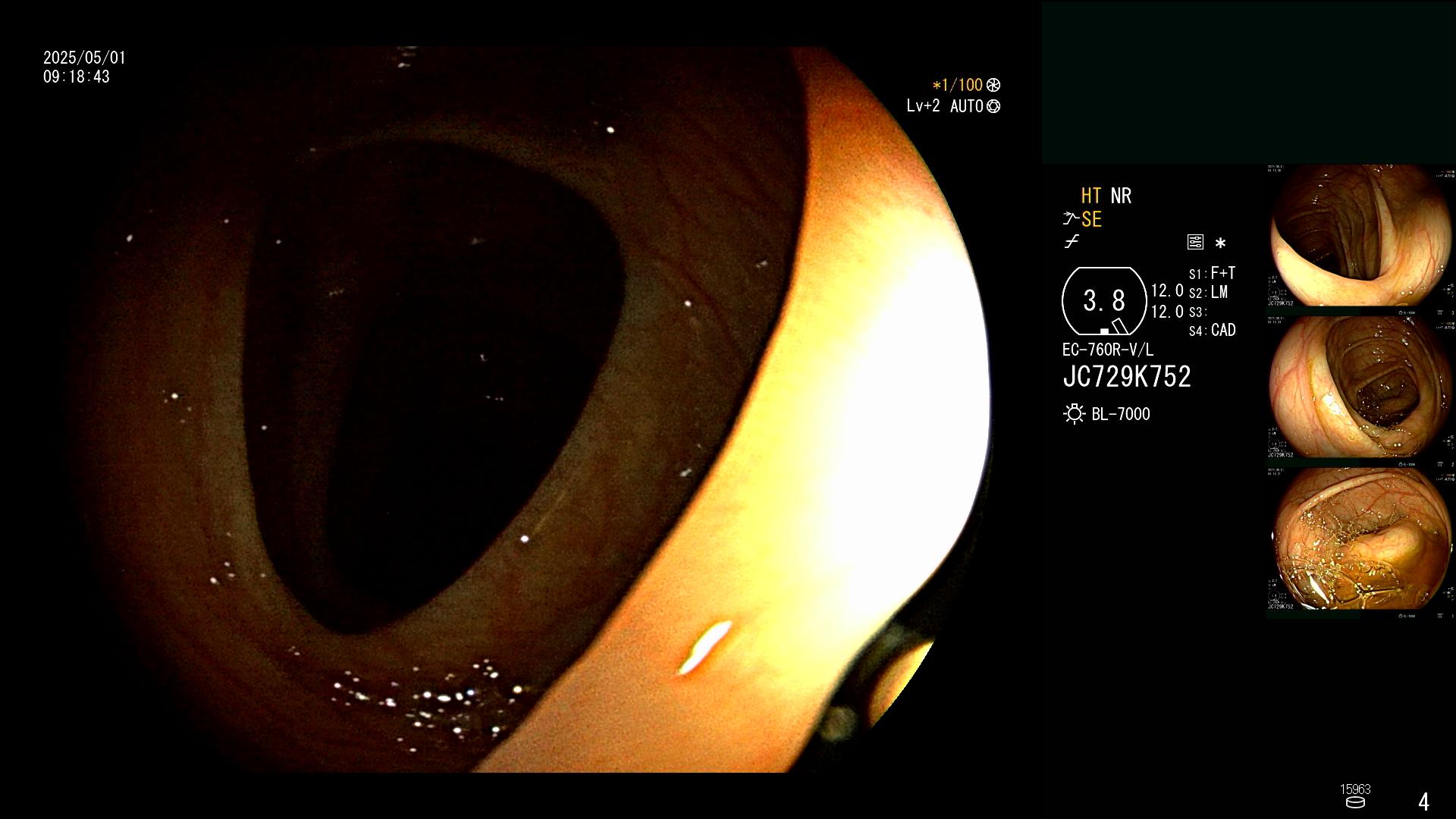Click the upper 12.0 value beside the scope diagram

click(x=1167, y=290)
